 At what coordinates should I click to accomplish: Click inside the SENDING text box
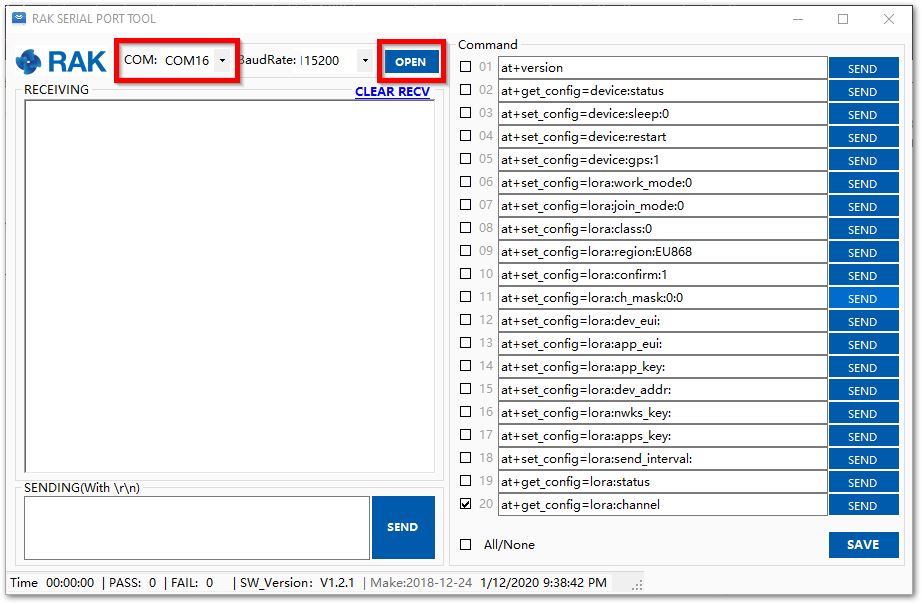click(x=196, y=527)
